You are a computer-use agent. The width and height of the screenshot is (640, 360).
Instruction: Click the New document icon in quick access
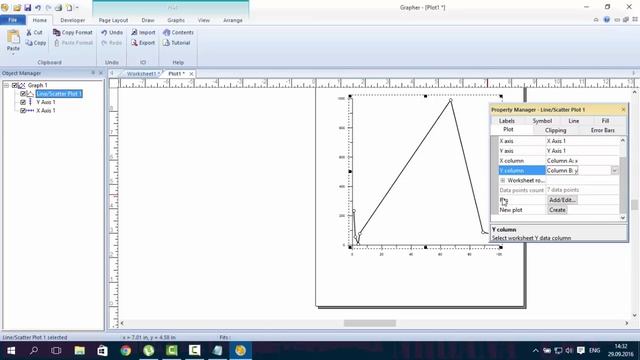(69, 7)
